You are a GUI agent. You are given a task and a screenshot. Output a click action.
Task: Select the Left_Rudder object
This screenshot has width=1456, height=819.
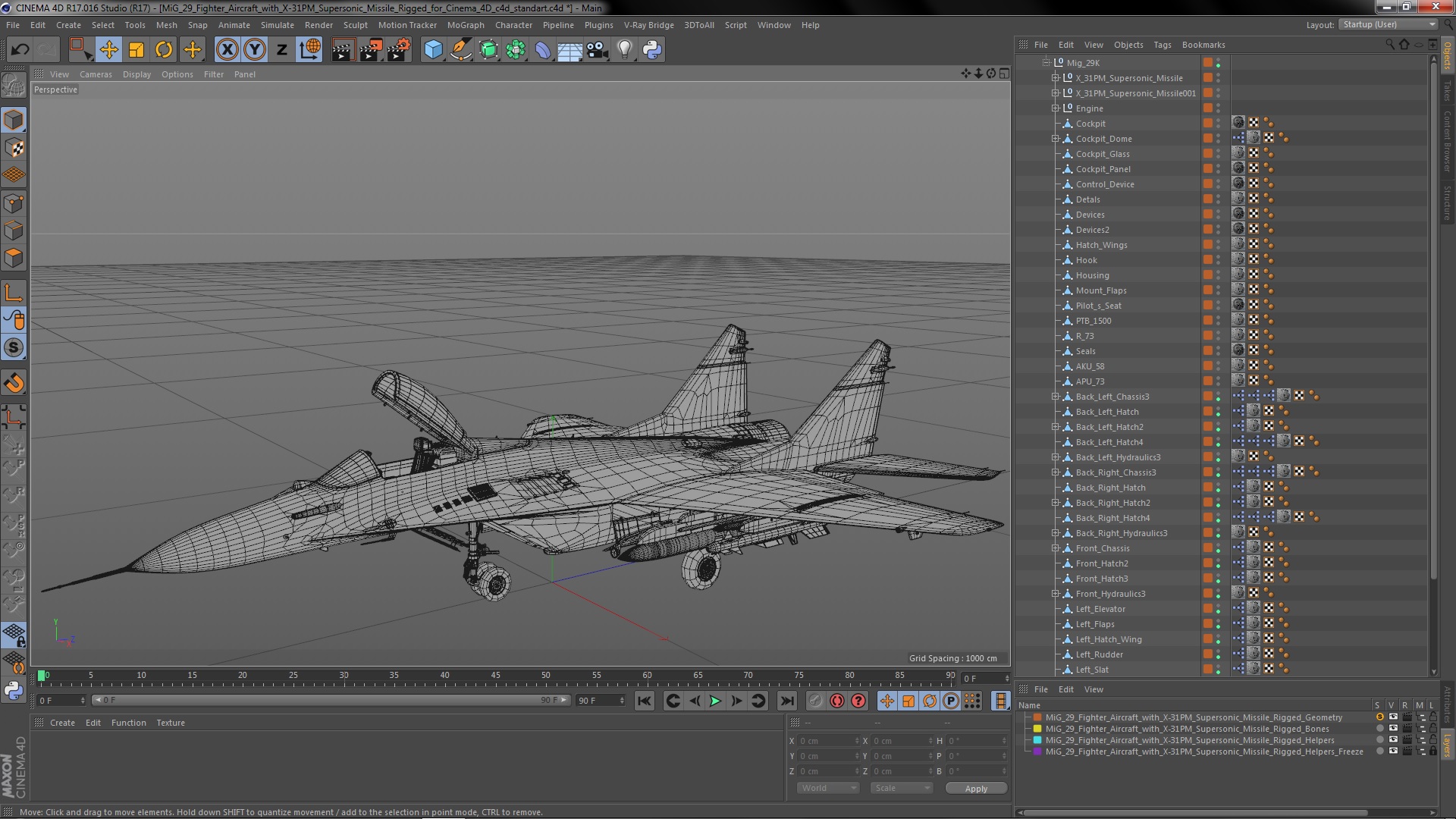coord(1099,654)
